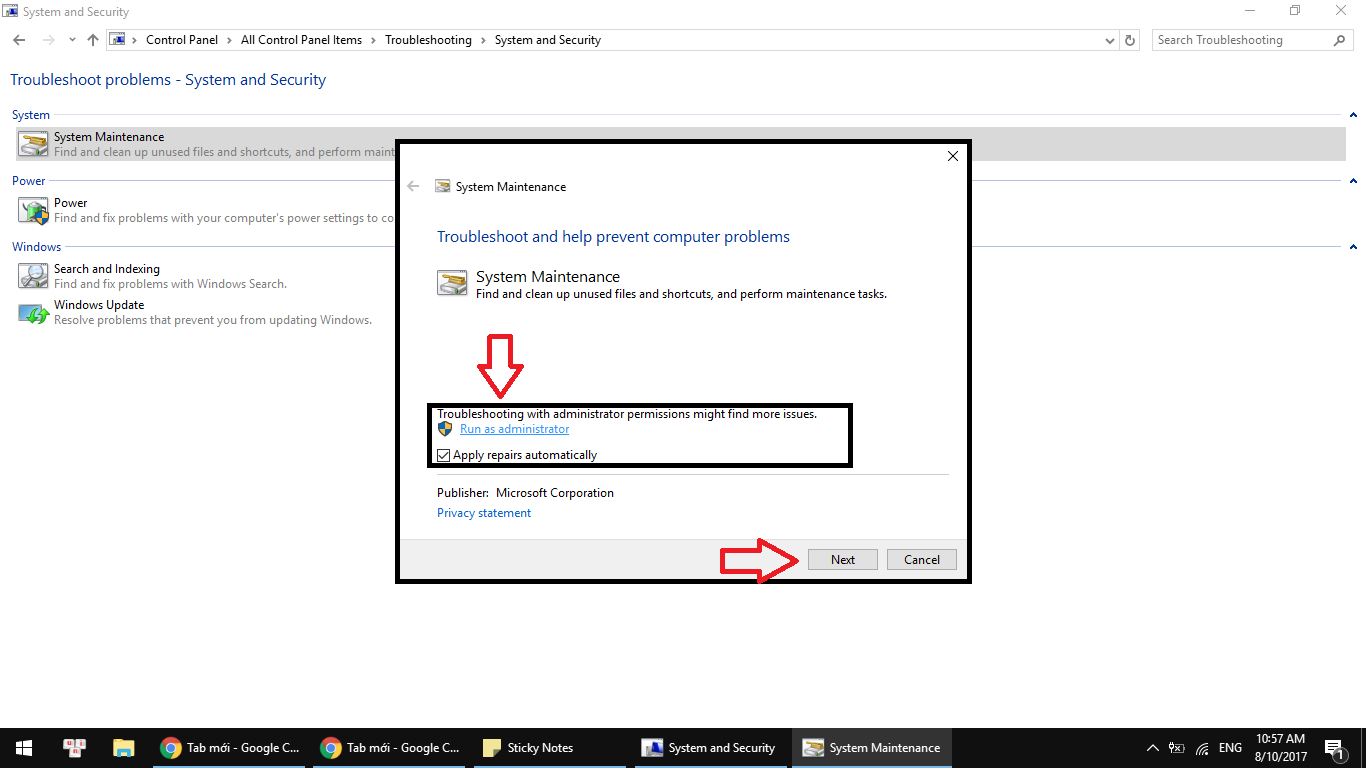
Task: Open the System Maintenance troubleshooter list icon
Action: pos(33,145)
